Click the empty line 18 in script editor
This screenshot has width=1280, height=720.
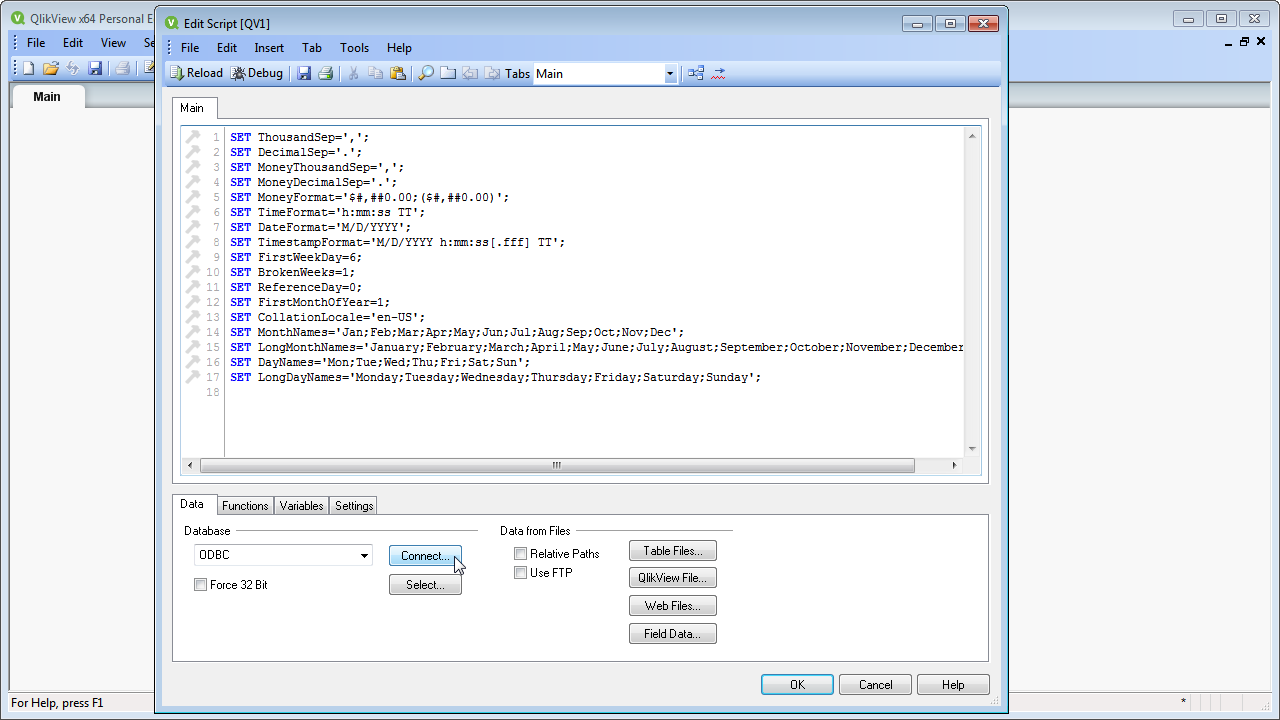[500, 393]
